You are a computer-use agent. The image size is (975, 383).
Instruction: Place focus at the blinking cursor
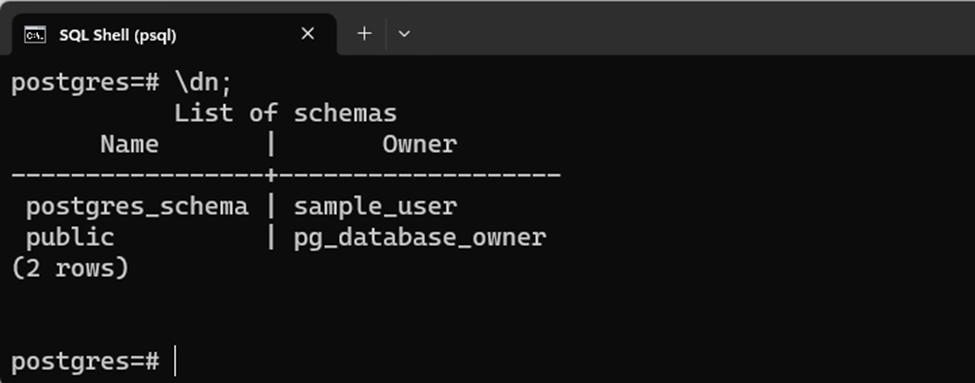tap(175, 361)
